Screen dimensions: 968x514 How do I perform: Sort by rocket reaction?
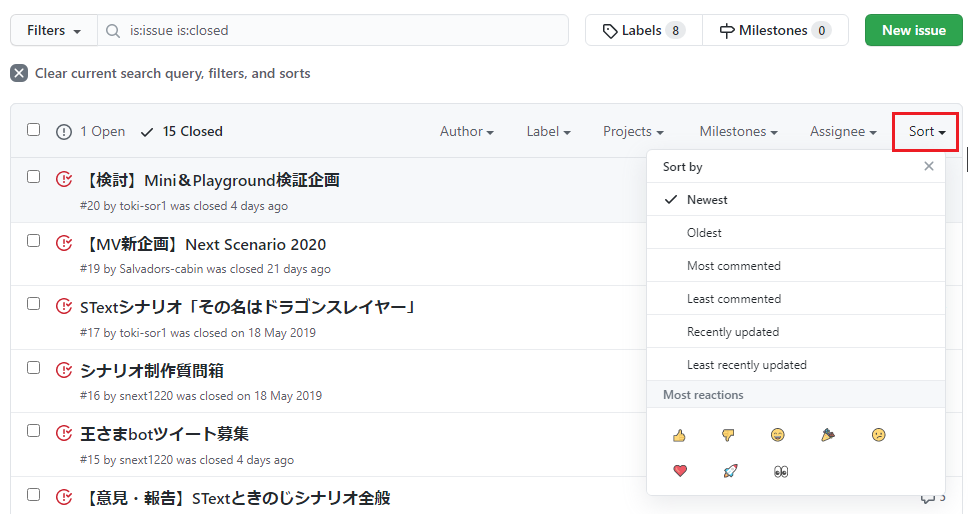pos(730,471)
